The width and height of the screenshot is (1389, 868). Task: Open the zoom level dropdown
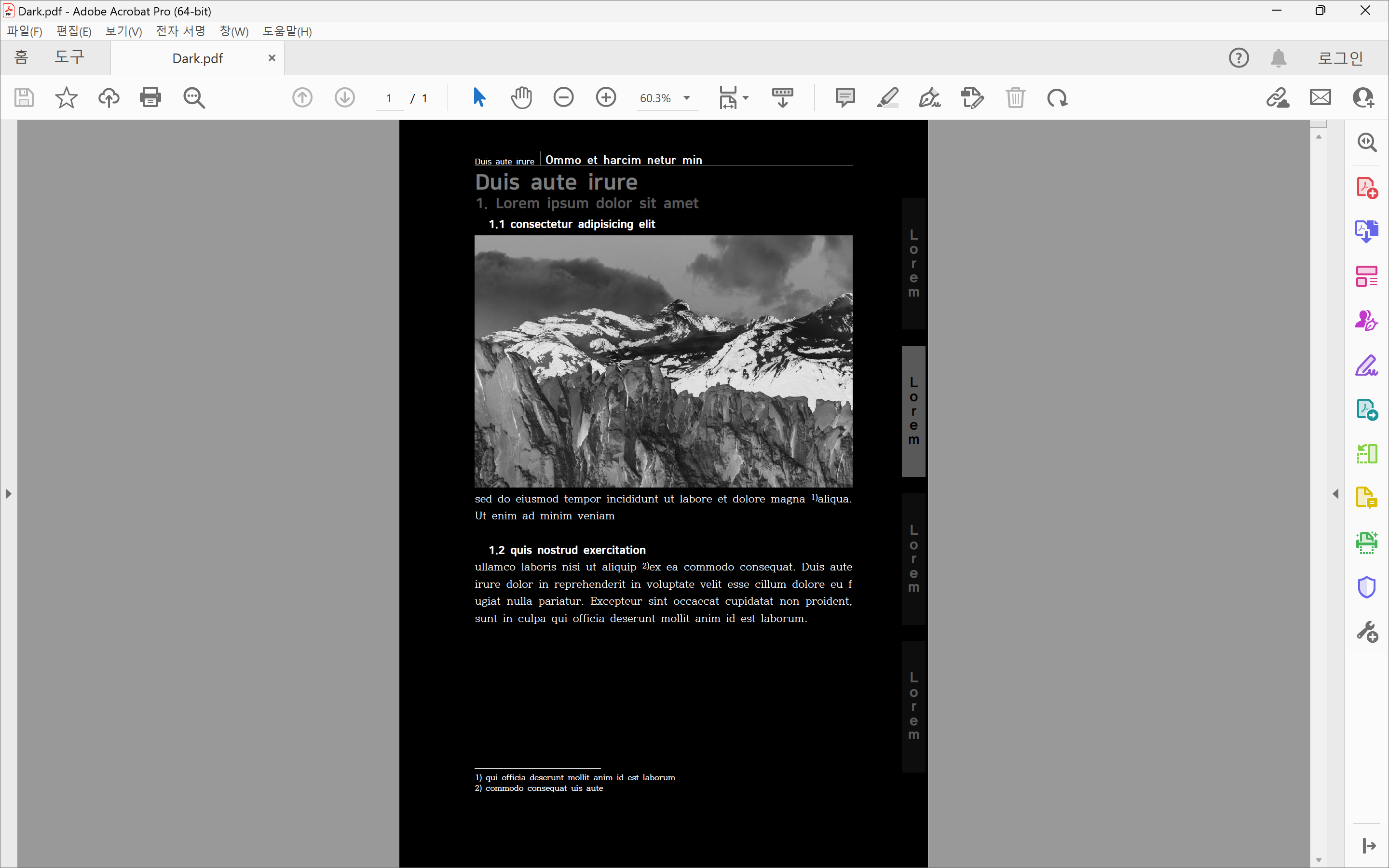pos(686,98)
